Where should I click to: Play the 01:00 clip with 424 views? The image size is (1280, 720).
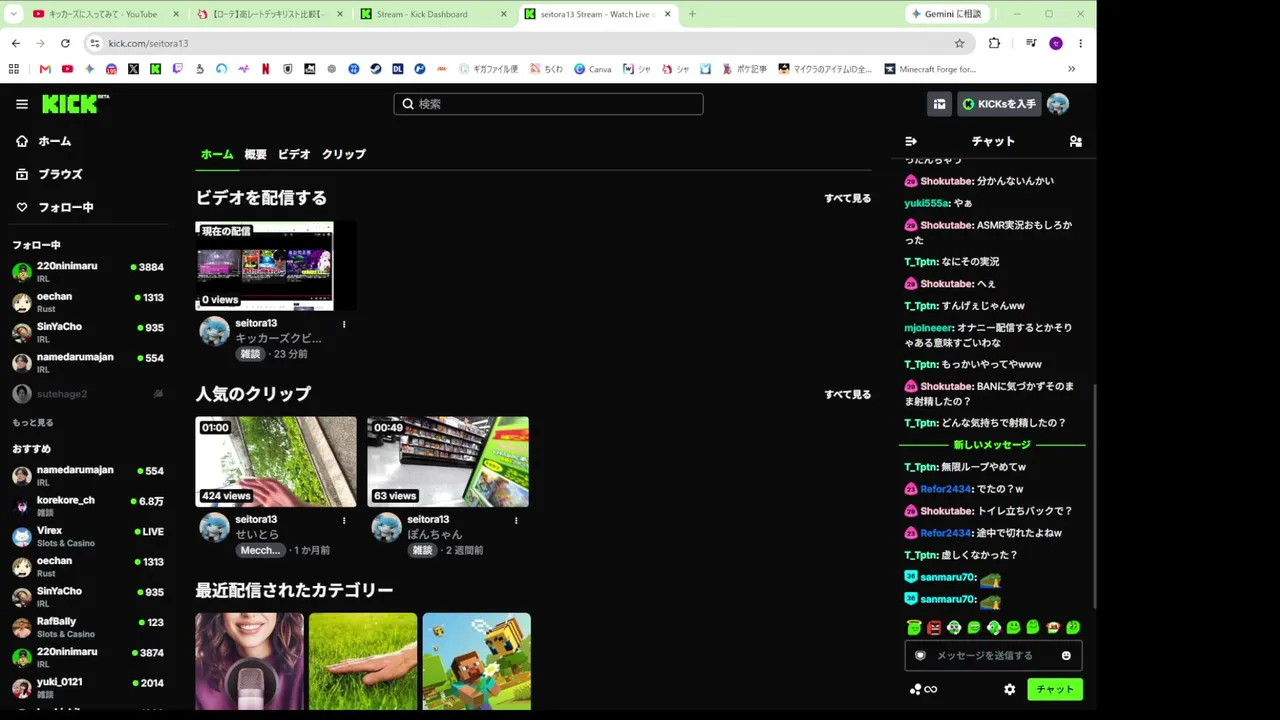point(276,462)
